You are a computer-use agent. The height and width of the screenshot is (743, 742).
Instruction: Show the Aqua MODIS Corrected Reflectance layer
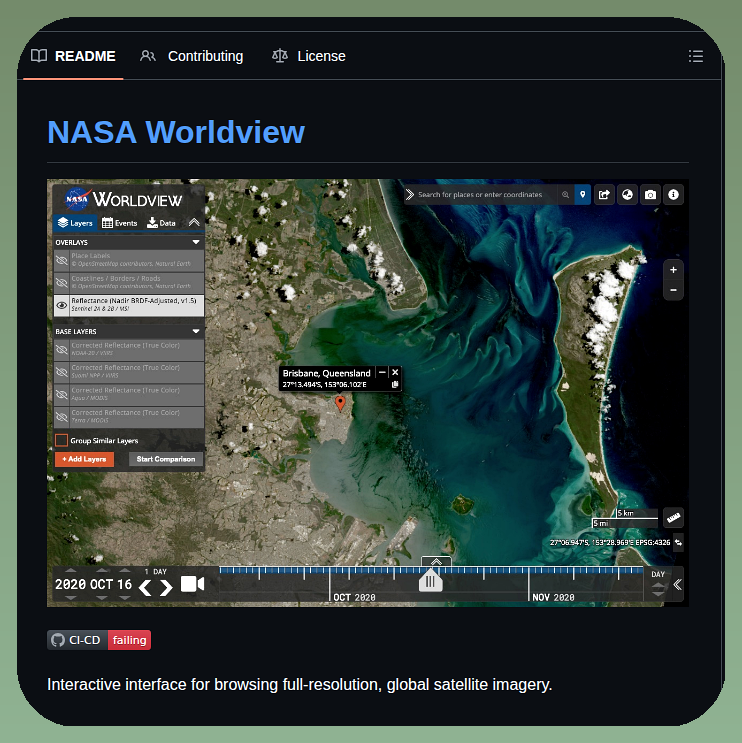click(62, 394)
